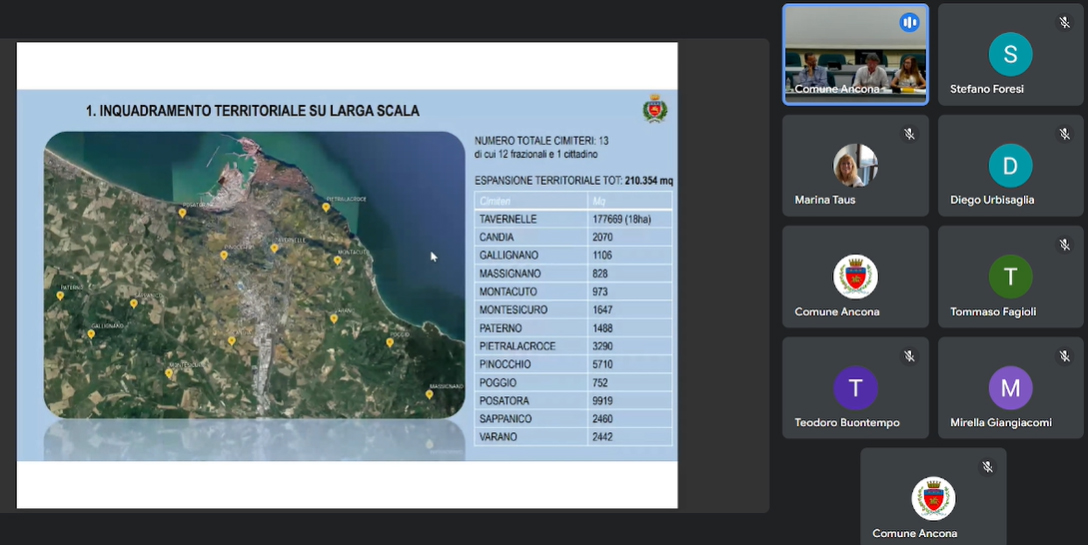Select the POSATORA row in the table

[572, 401]
